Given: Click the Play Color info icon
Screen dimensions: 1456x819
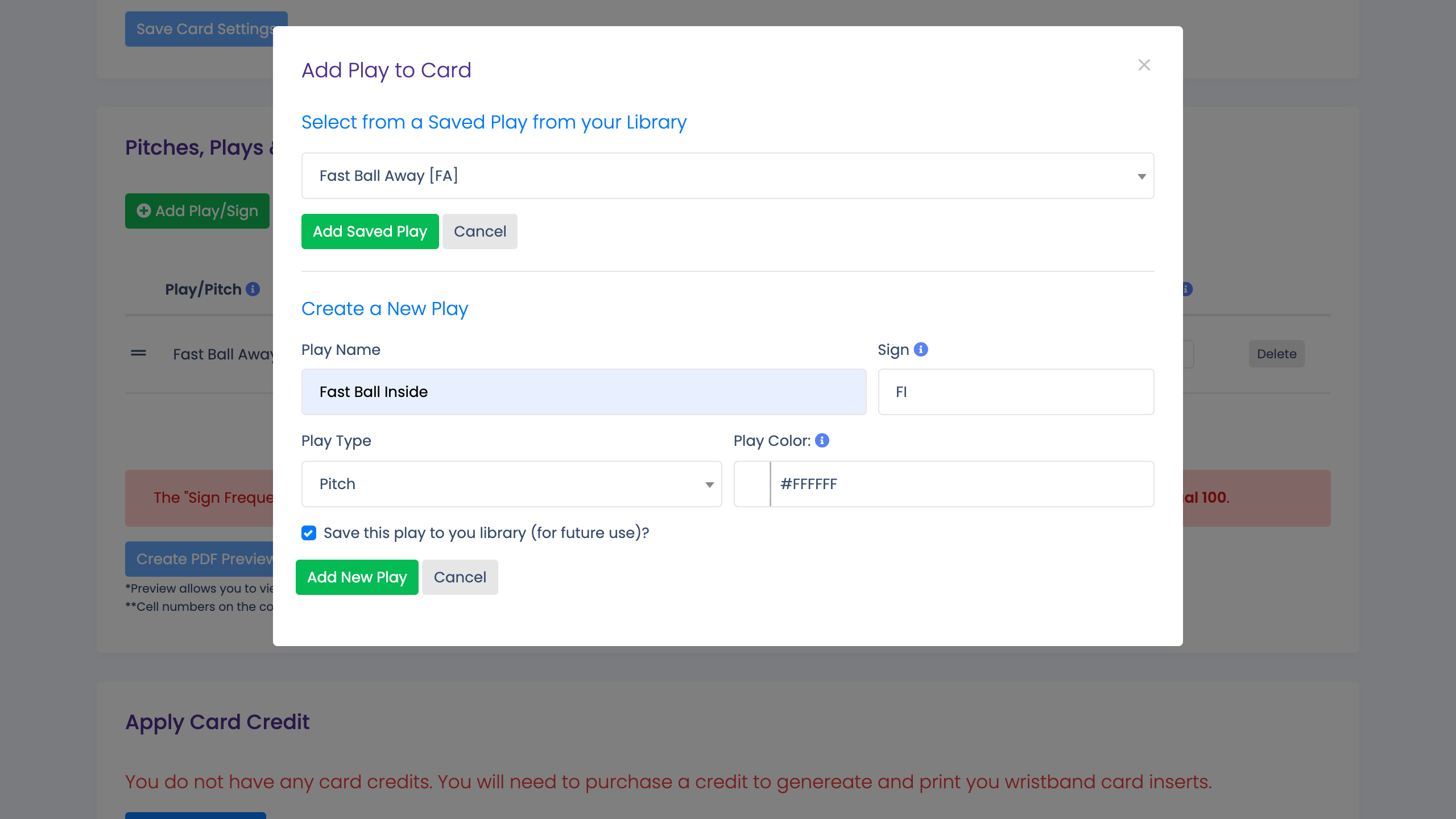Looking at the screenshot, I should point(821,440).
